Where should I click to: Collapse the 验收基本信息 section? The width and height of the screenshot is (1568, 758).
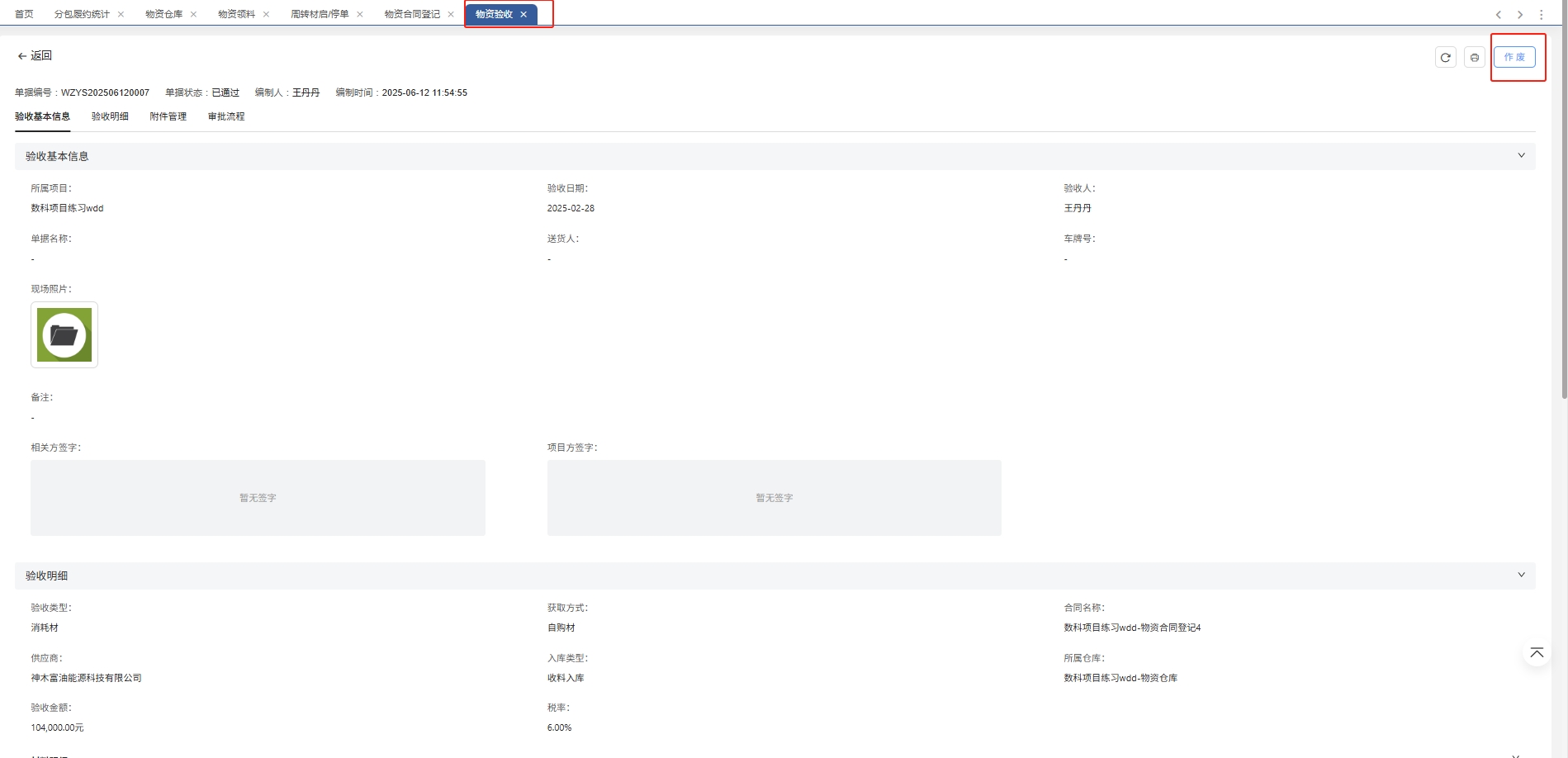click(1521, 156)
